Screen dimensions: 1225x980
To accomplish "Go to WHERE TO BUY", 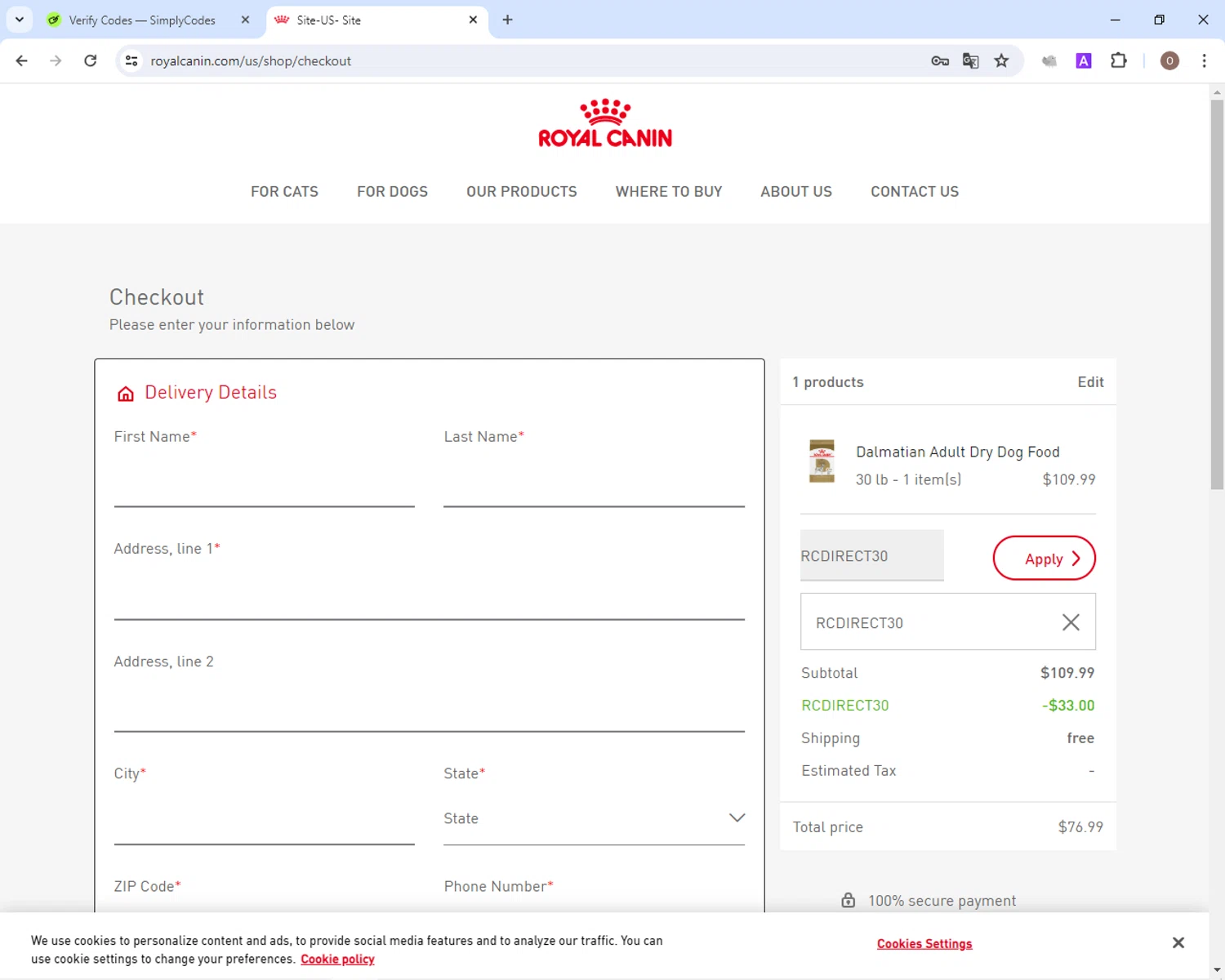I will pos(669,192).
